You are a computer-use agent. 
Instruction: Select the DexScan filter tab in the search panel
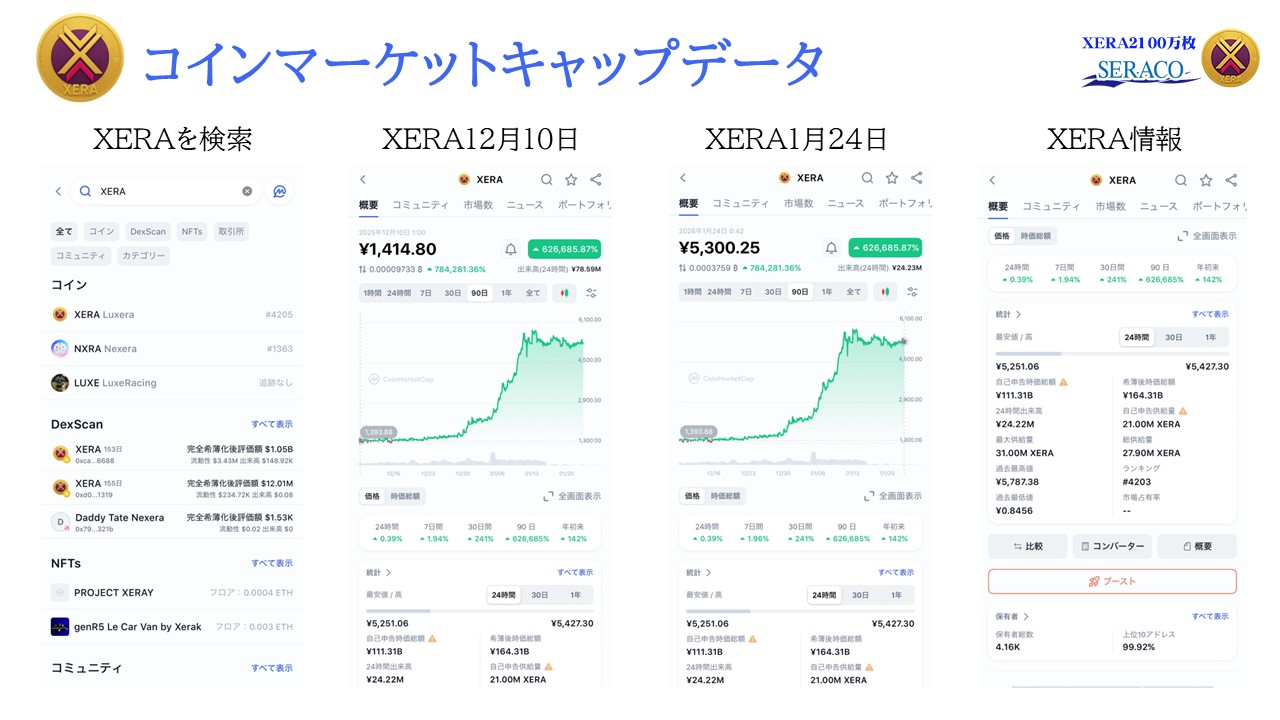coord(147,231)
